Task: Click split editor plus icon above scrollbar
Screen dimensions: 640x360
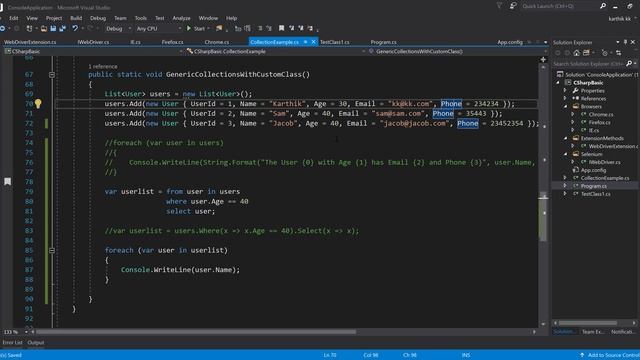Action: click(543, 60)
